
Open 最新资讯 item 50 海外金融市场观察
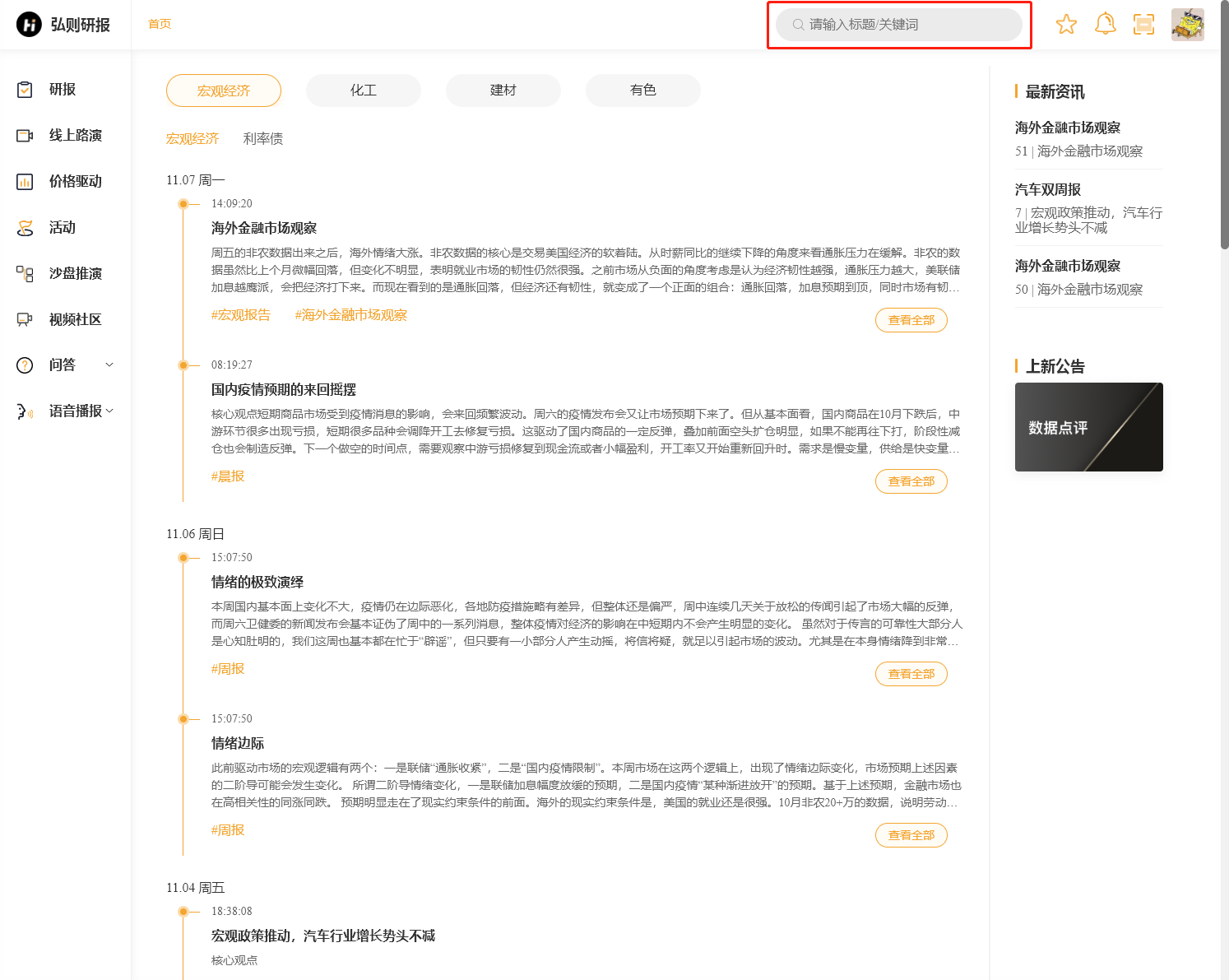[x=1089, y=277]
